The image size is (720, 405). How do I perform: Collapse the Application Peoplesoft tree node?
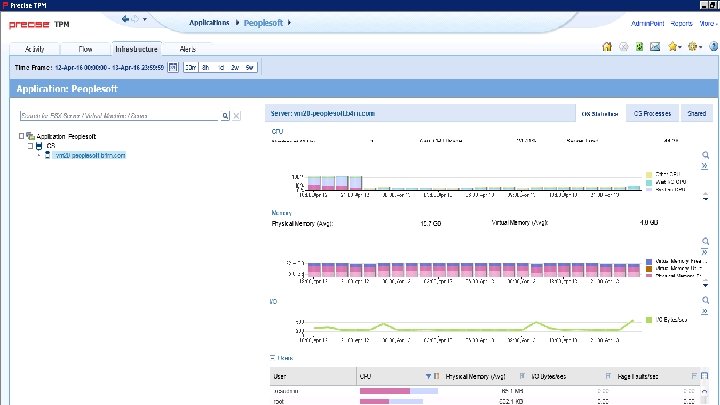[21, 136]
